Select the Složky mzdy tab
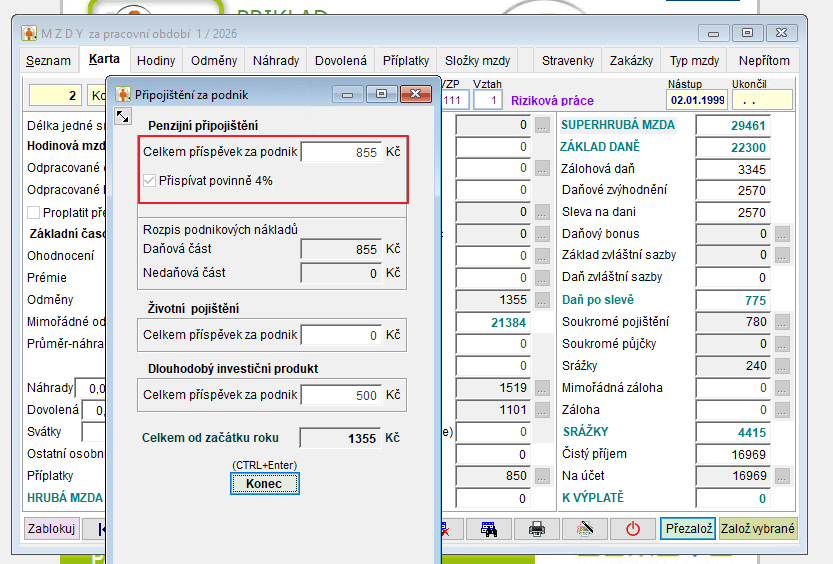 pos(477,61)
